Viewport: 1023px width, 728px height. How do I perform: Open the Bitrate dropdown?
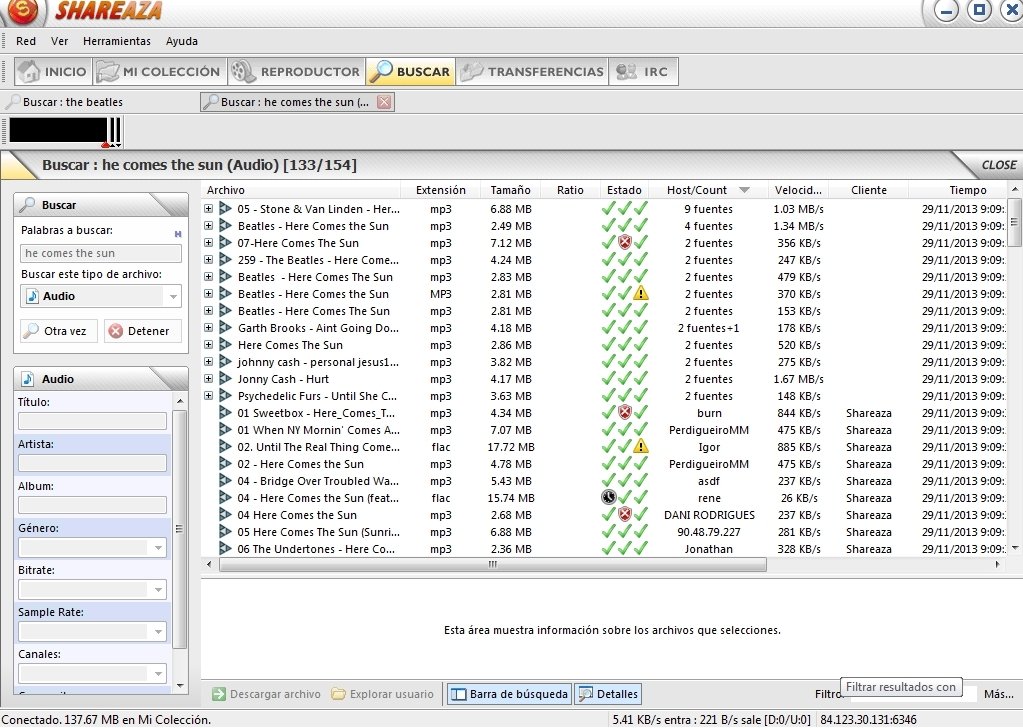click(92, 590)
